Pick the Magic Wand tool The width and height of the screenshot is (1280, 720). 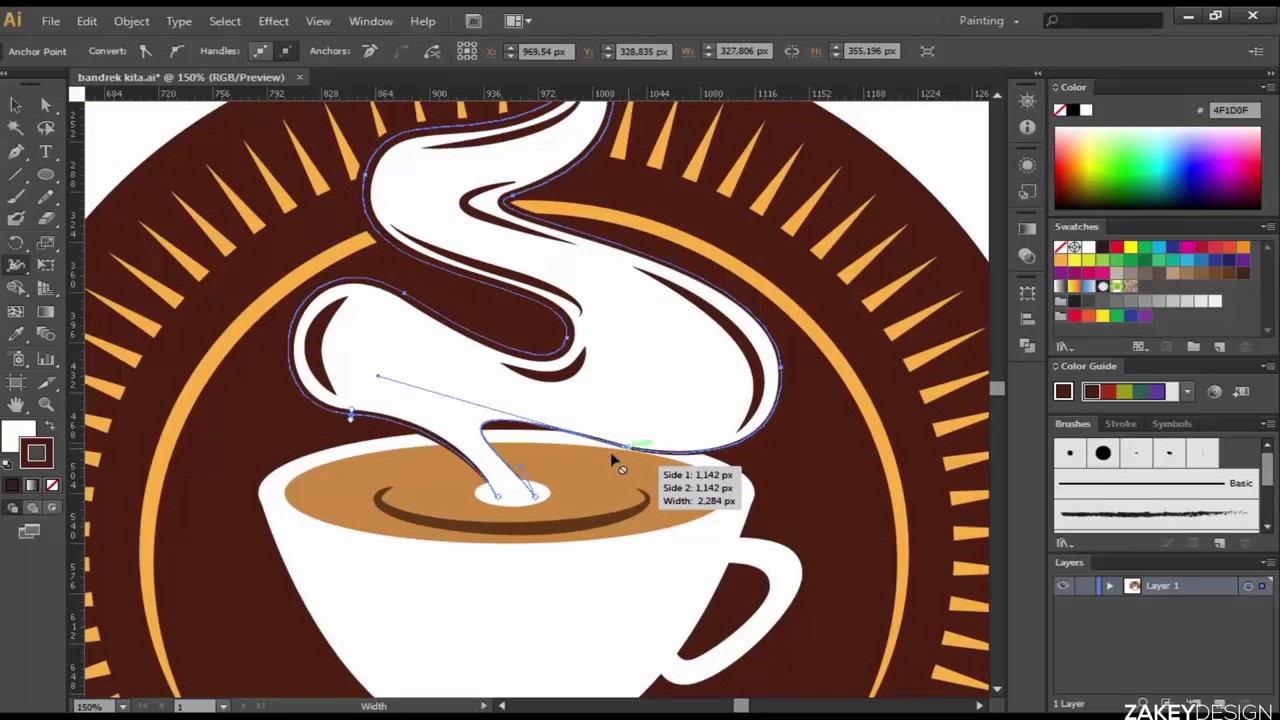pyautogui.click(x=16, y=128)
